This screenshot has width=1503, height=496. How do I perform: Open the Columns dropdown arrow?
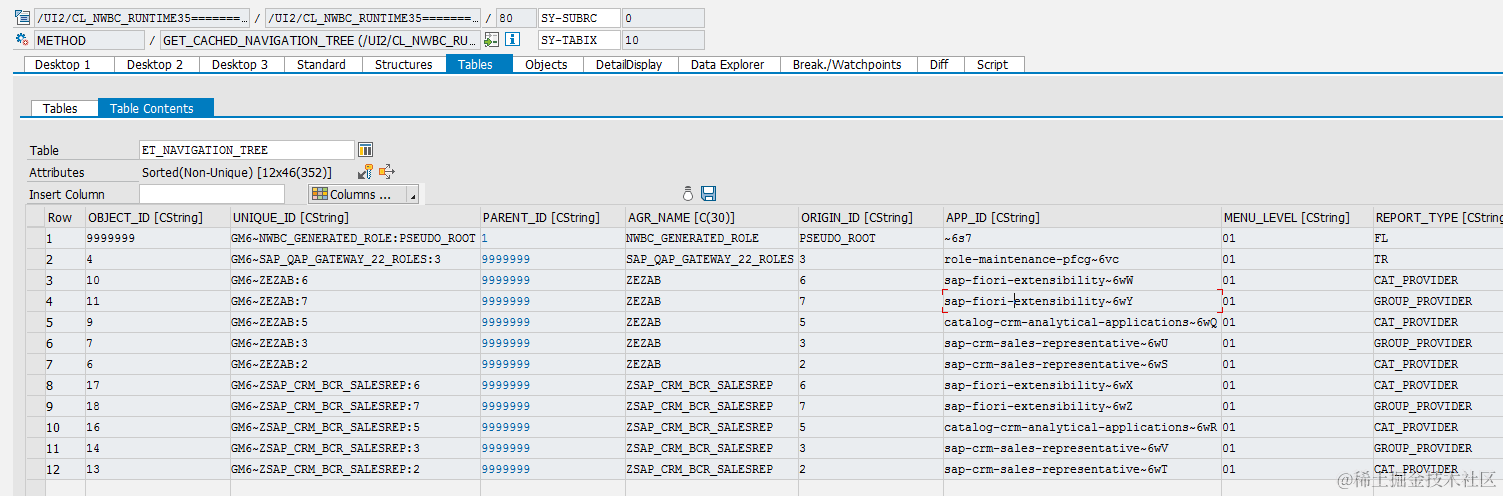(x=412, y=195)
